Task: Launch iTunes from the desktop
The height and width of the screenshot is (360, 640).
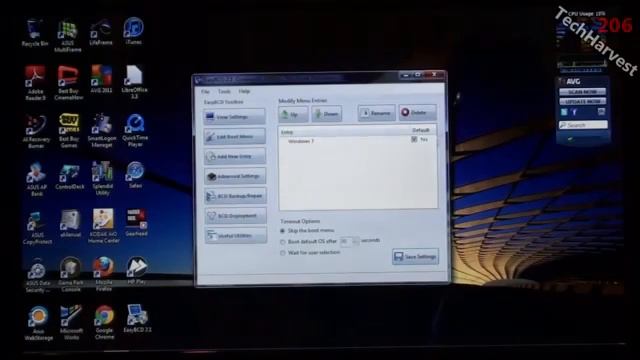Action: 133,31
